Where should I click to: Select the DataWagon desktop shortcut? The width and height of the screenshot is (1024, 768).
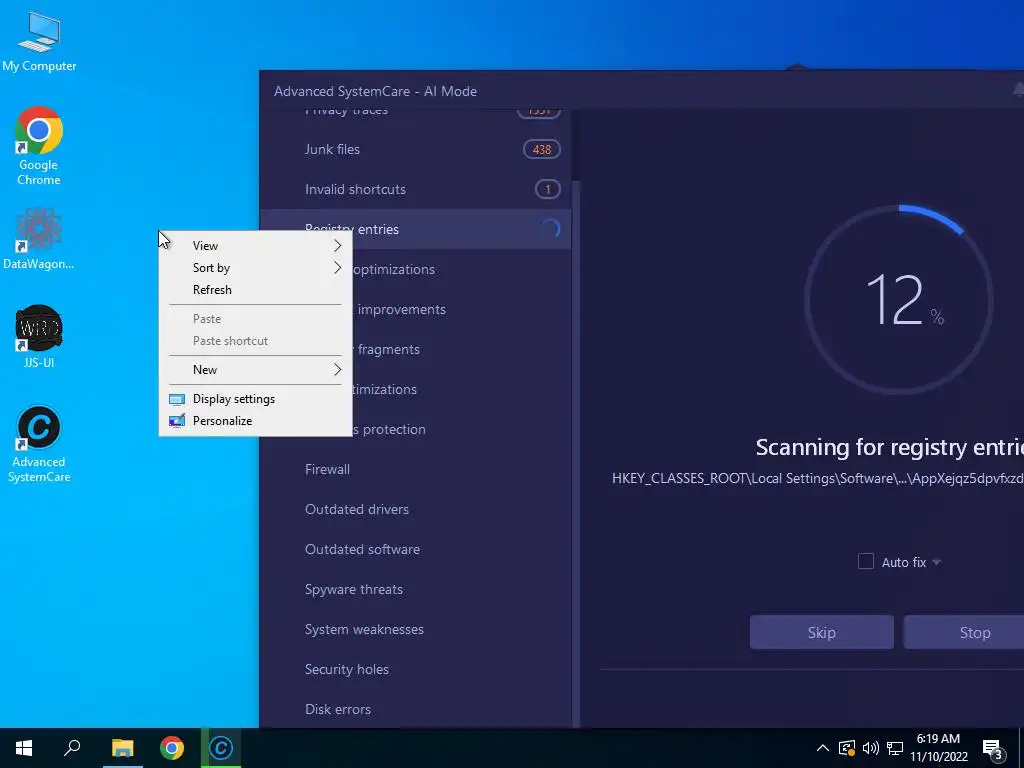39,239
